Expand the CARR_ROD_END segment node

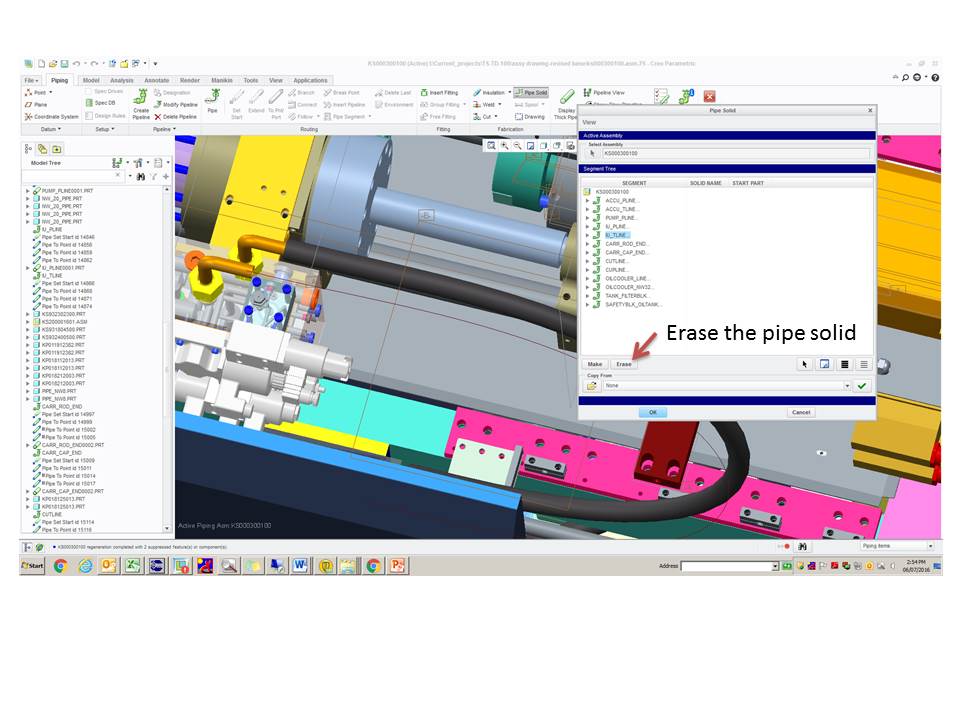pyautogui.click(x=587, y=244)
